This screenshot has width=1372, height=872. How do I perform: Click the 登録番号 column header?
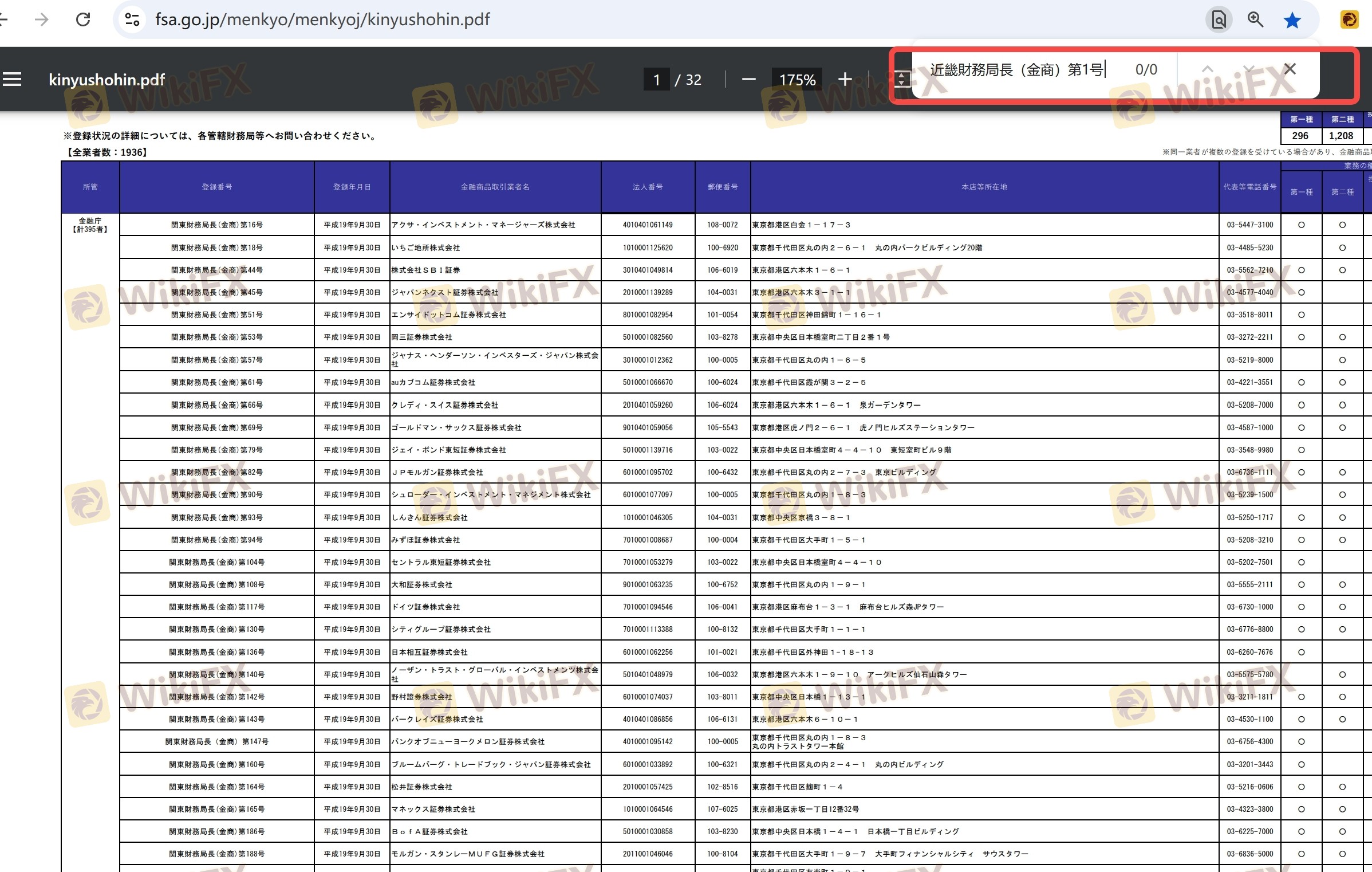pos(216,187)
